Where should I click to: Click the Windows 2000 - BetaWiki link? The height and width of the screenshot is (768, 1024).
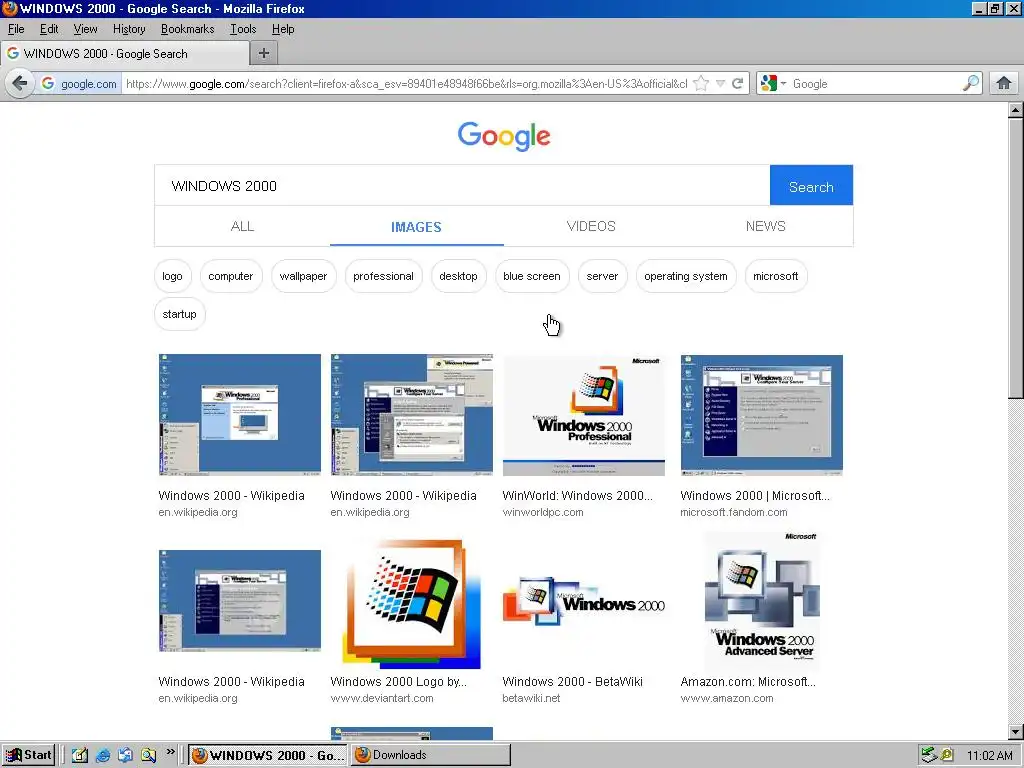573,682
